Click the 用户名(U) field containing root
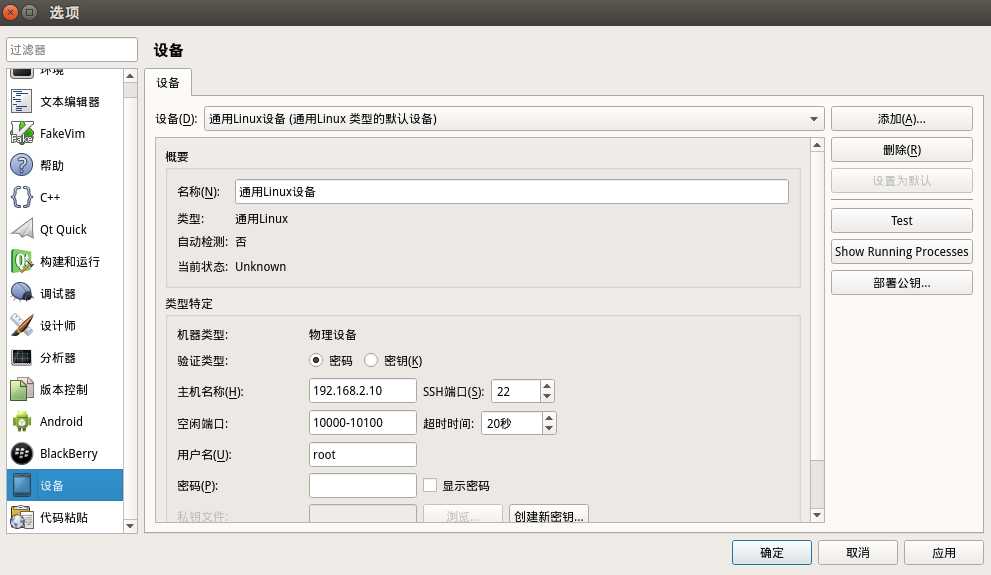Viewport: 991px width, 575px height. [362, 454]
